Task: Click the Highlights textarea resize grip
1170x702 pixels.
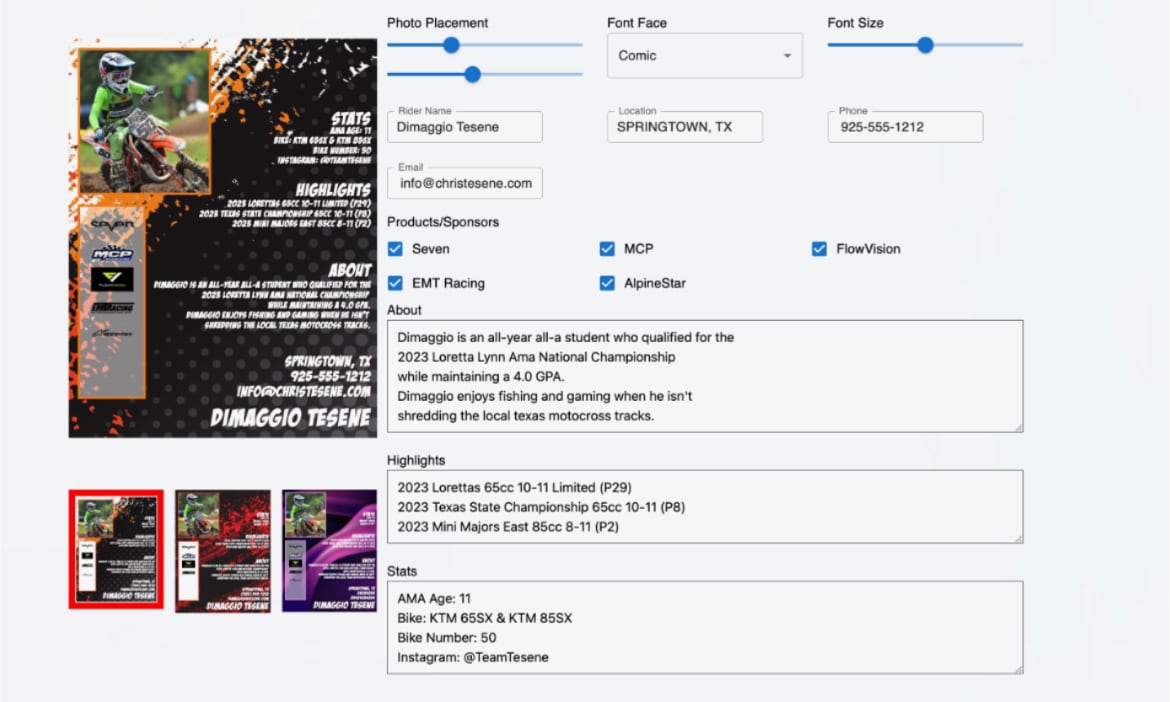Action: pos(1018,538)
